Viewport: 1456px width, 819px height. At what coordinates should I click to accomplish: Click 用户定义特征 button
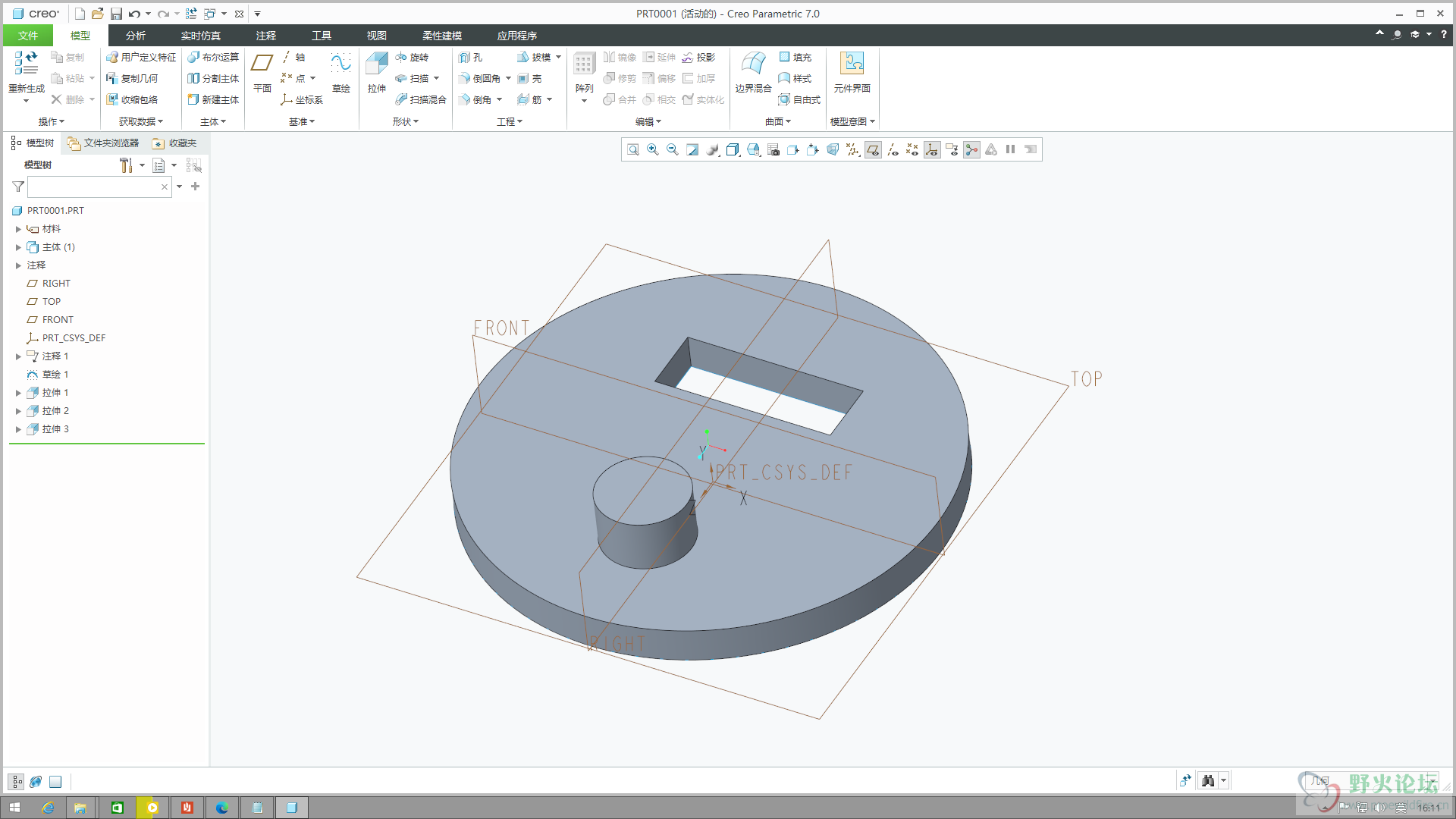[141, 57]
